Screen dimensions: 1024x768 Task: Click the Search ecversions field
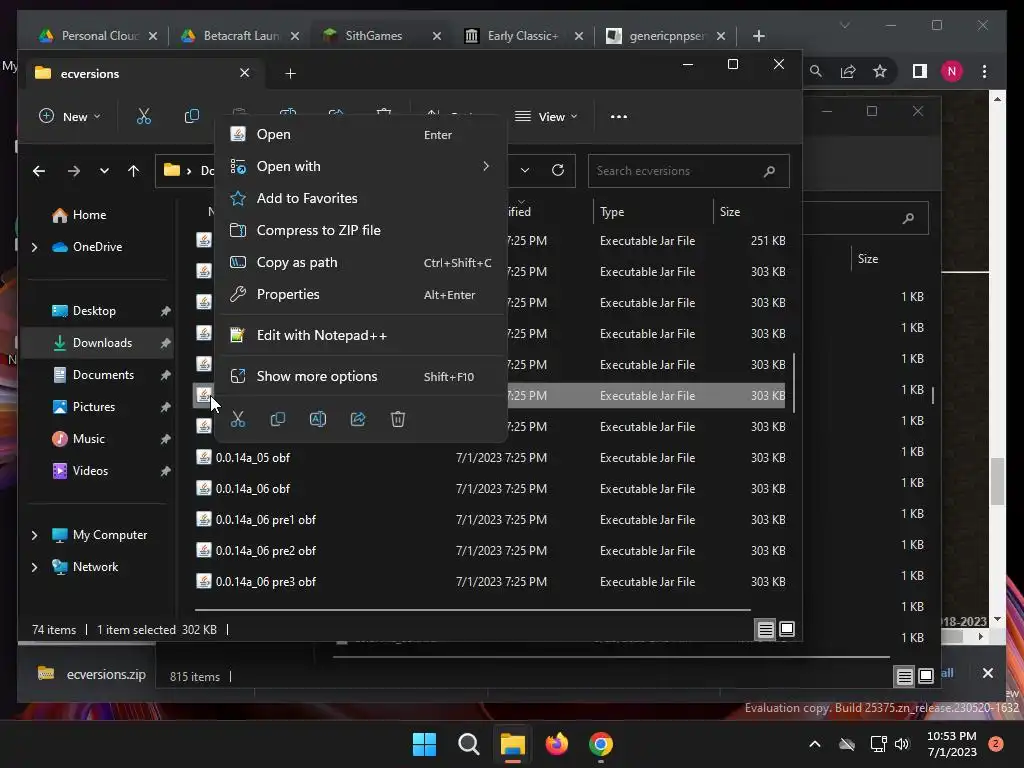tap(688, 171)
